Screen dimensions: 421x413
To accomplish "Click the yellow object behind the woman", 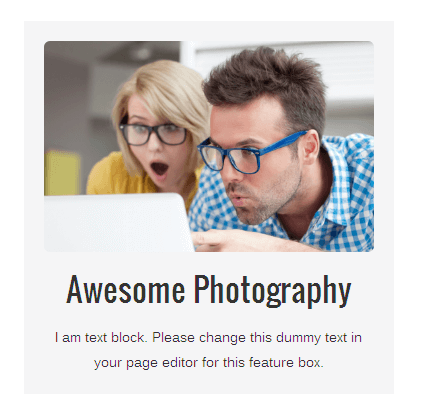I will click(62, 173).
